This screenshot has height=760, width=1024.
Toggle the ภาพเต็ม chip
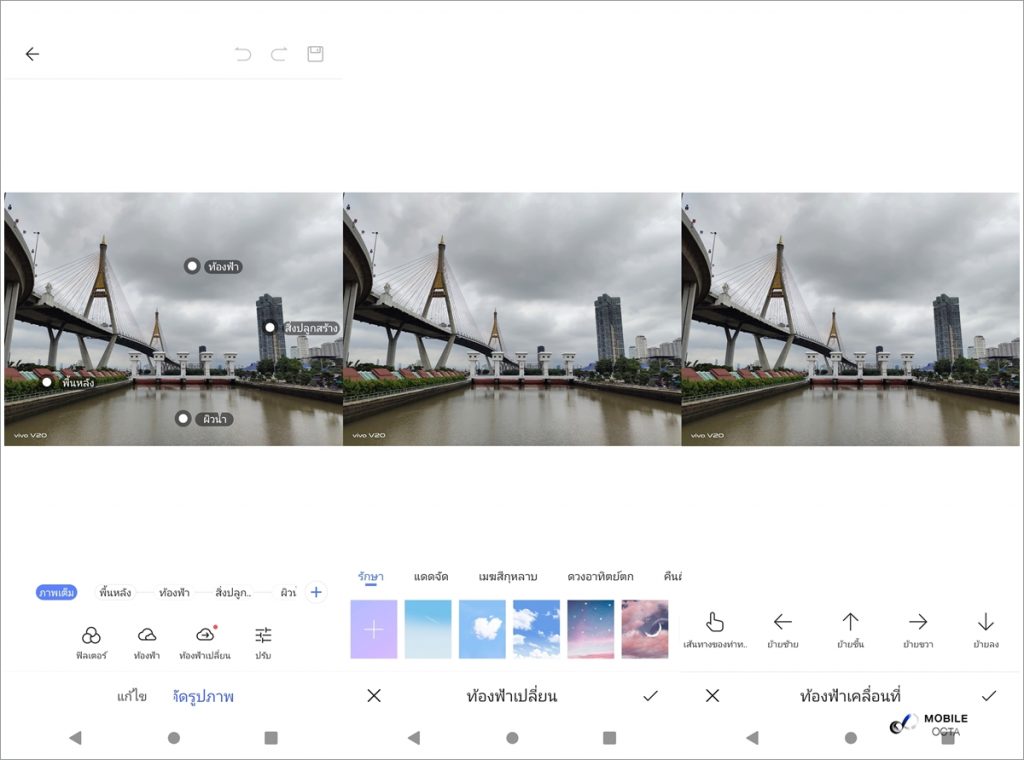pyautogui.click(x=56, y=593)
